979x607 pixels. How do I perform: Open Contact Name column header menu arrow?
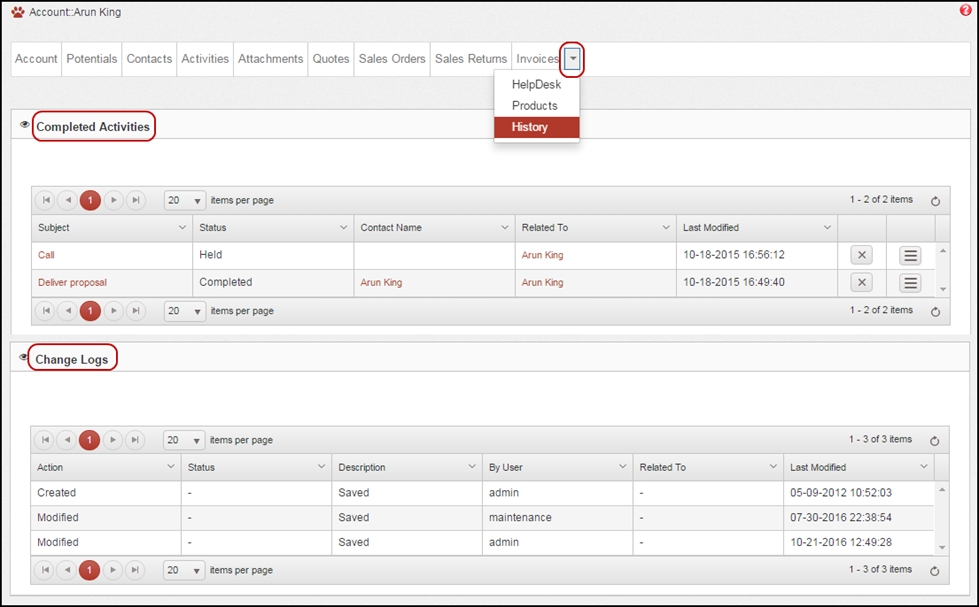504,227
